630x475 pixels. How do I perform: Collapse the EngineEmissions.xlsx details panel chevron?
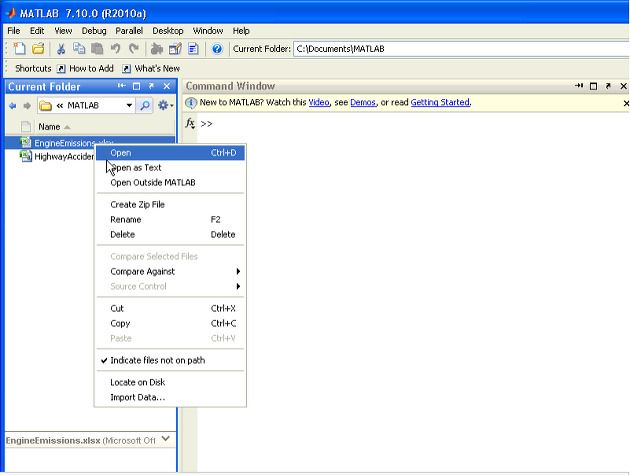[166, 439]
